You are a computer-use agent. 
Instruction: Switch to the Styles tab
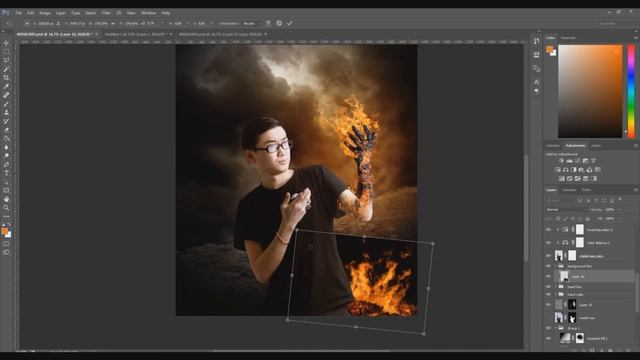pyautogui.click(x=596, y=146)
